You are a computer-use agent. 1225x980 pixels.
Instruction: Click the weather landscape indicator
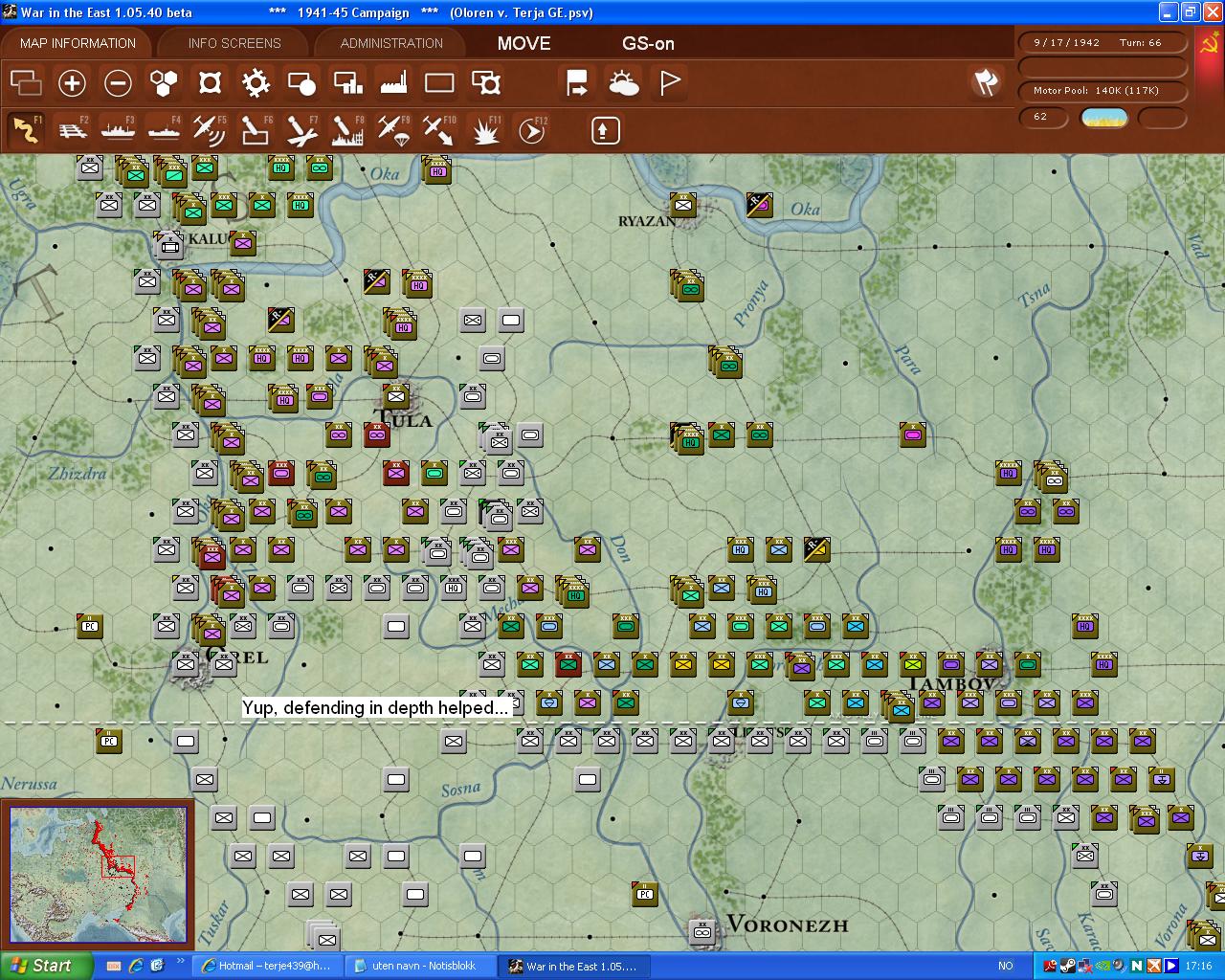(1103, 118)
